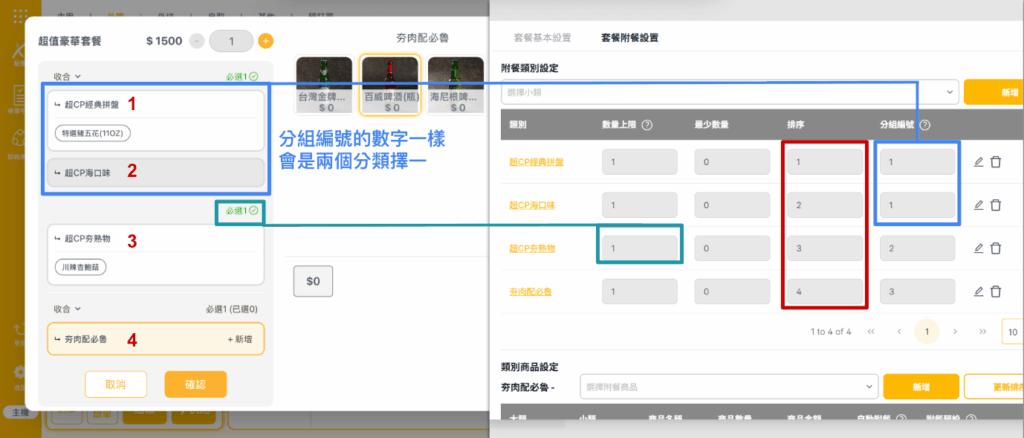Open the rows-per-page dropdown showing 10

pos(1012,332)
